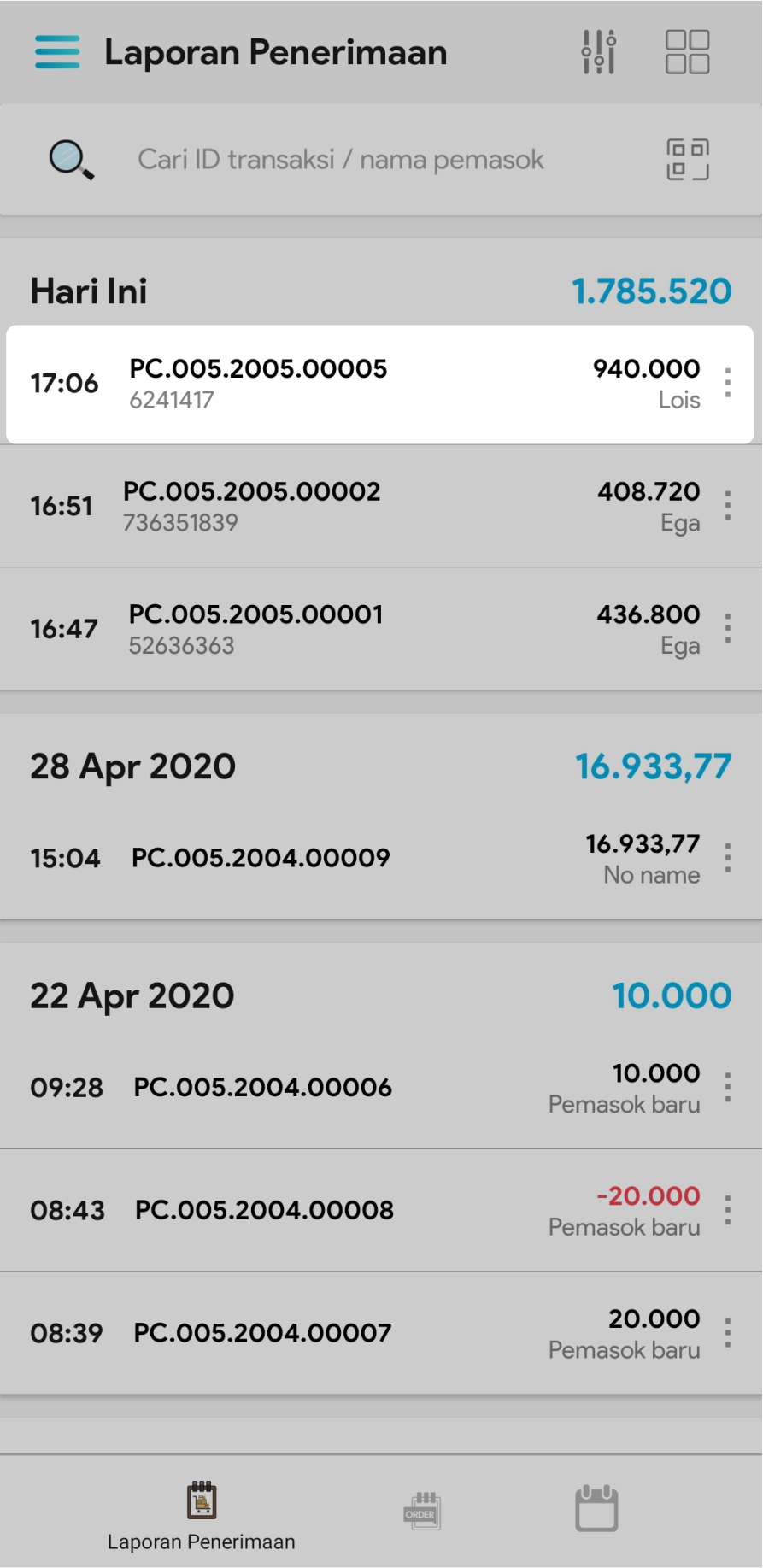Open the calendar tab icon
The image size is (763, 1568).
[596, 1509]
